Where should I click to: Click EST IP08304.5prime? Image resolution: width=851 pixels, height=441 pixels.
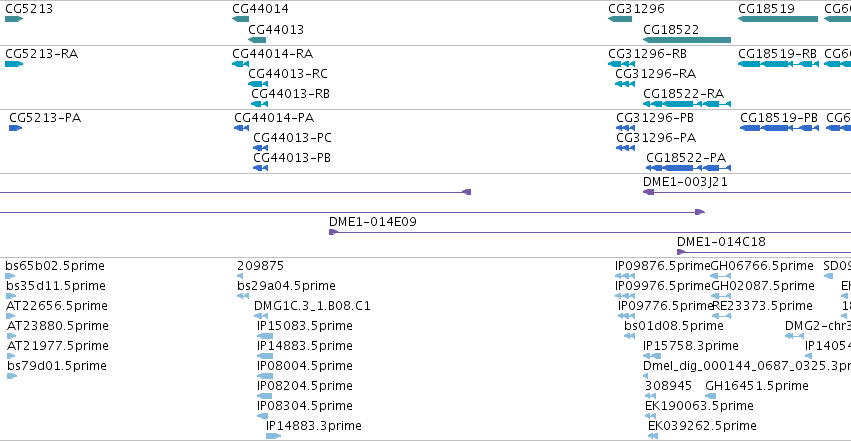click(304, 406)
